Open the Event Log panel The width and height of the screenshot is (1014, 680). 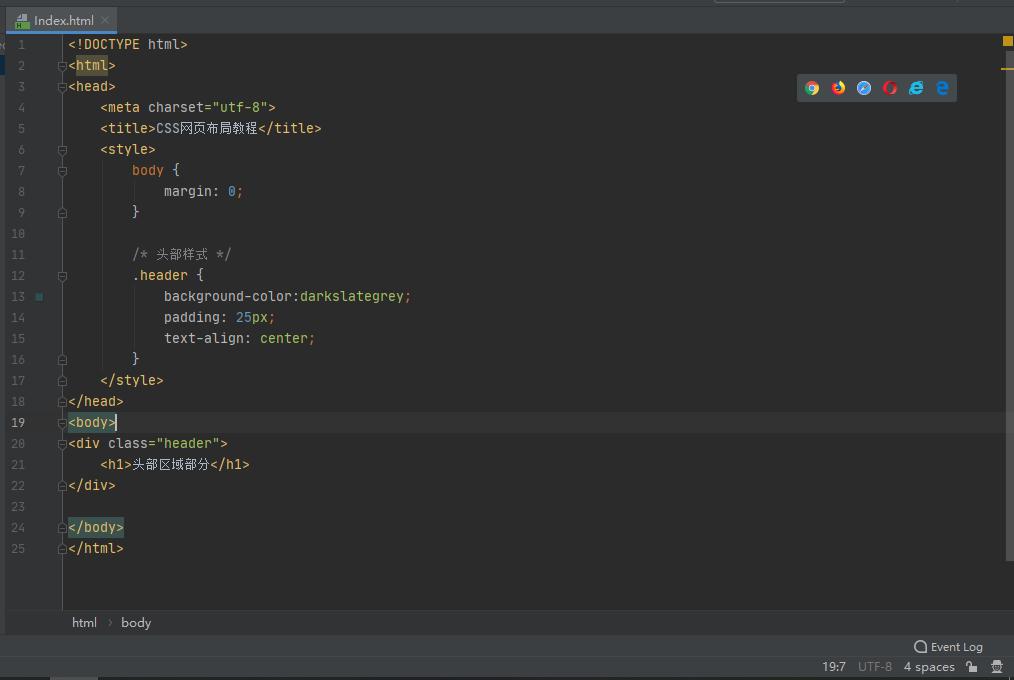(947, 647)
